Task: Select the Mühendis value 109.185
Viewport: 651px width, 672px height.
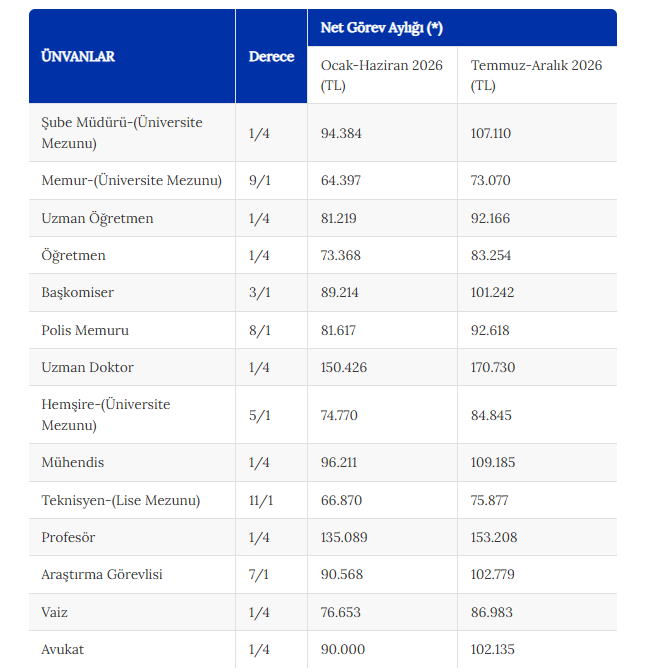Action: (493, 462)
